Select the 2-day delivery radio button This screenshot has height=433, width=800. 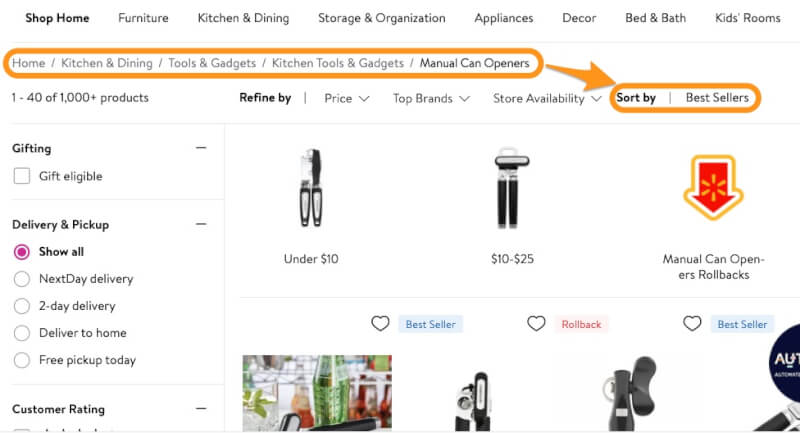[x=22, y=306]
